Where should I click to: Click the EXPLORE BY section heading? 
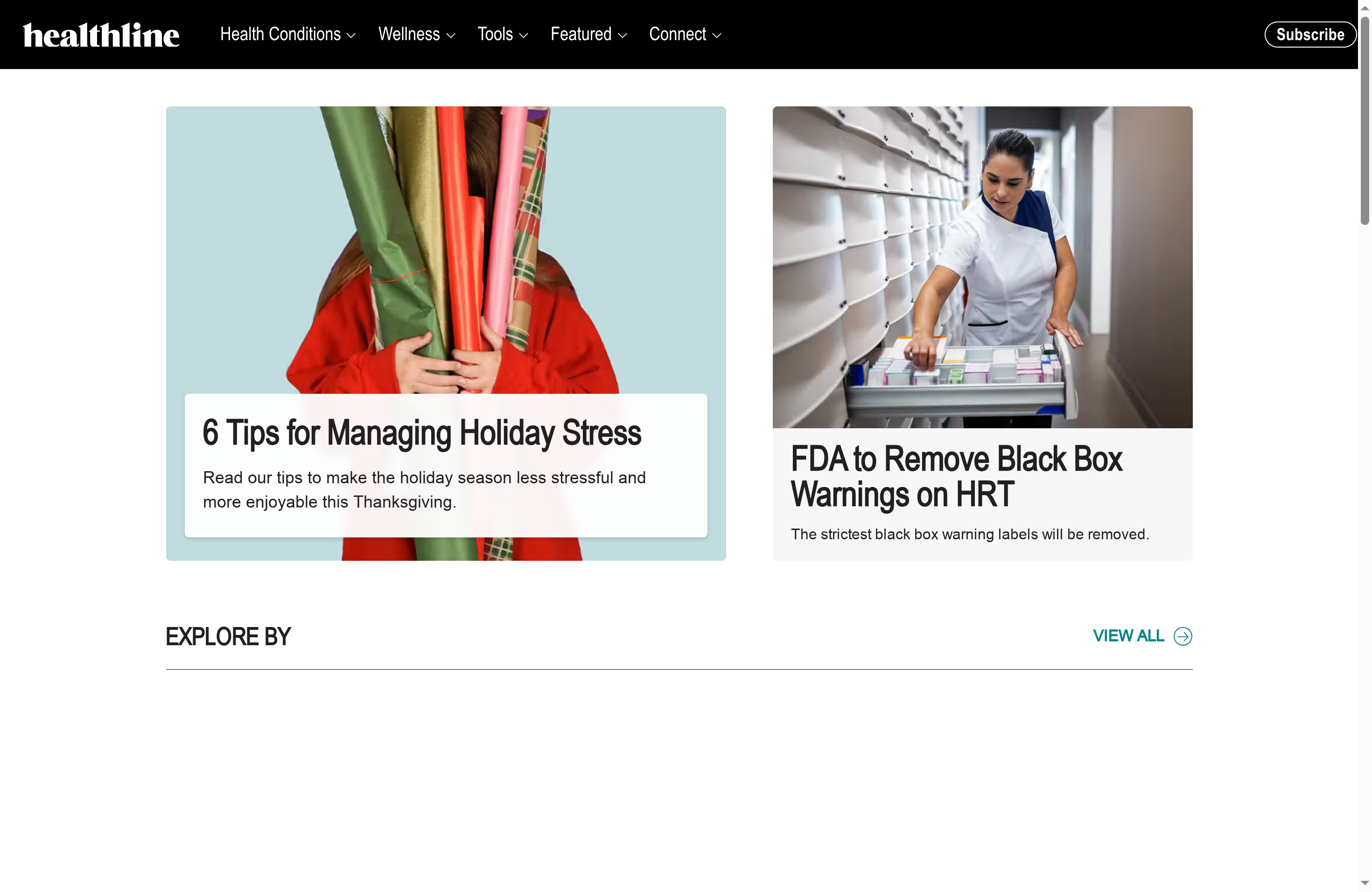228,636
